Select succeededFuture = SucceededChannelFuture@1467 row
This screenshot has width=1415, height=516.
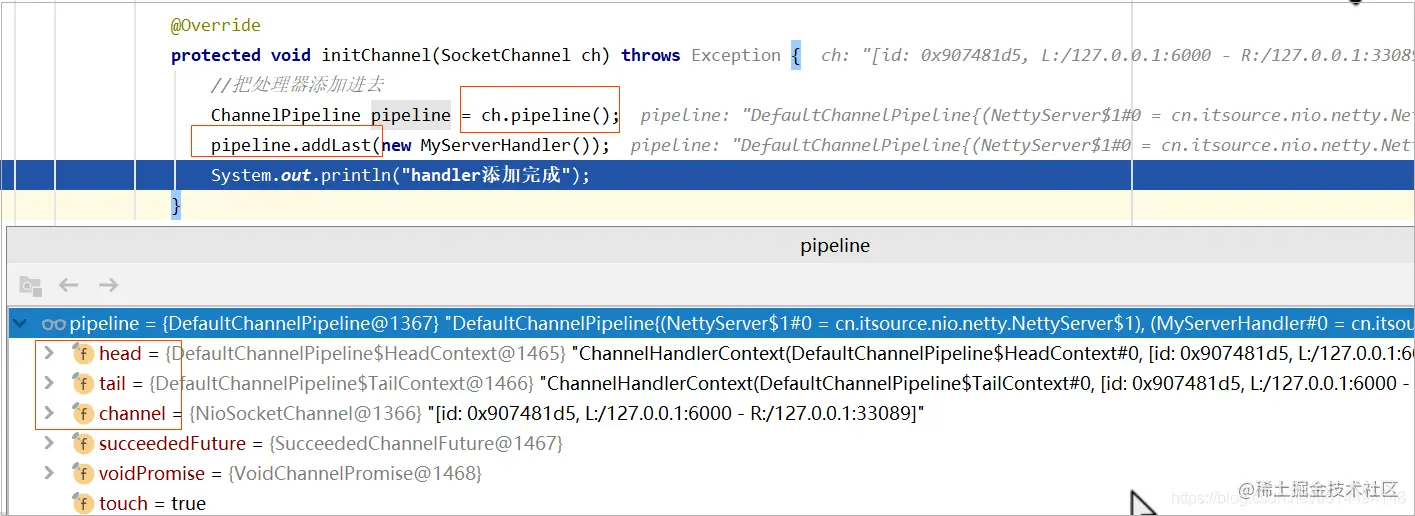coord(711,443)
